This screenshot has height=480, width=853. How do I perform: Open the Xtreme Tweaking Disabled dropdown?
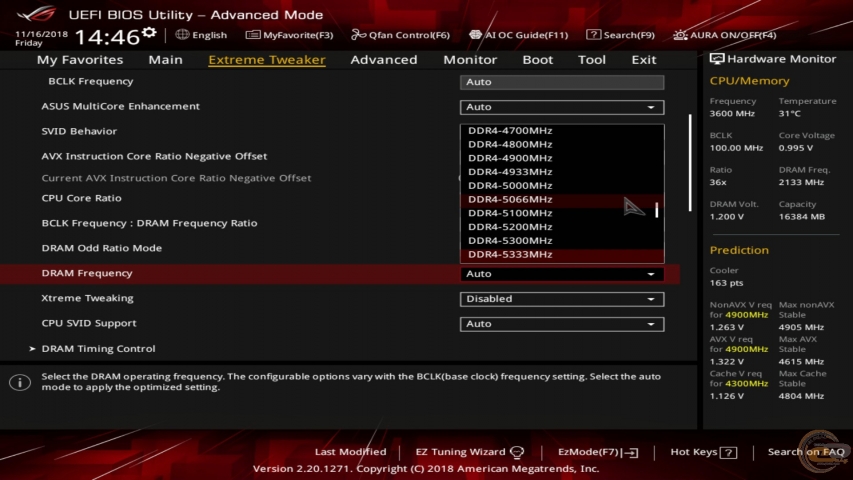(561, 299)
